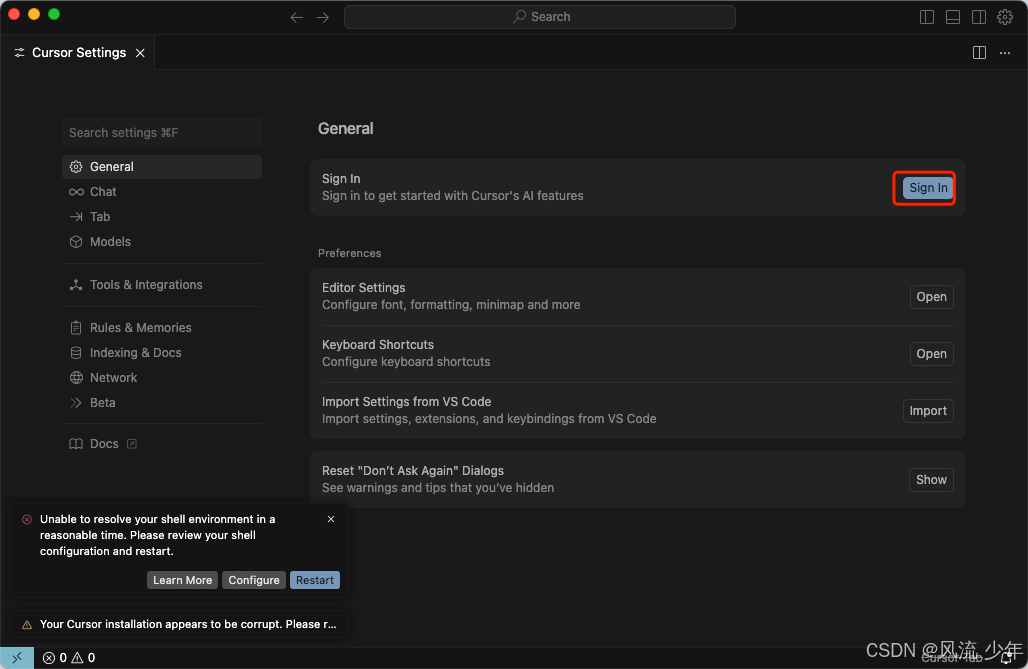The image size is (1028, 669).
Task: Click the red error icon in notification
Action: pos(27,519)
